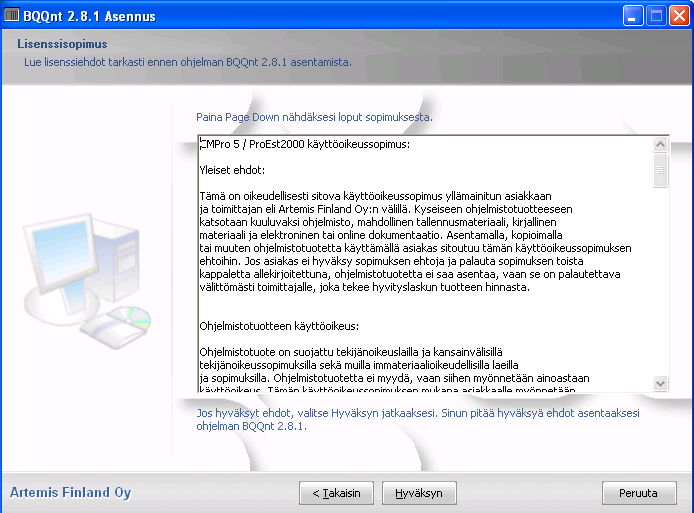Click the 'Jos hyväksyt ehdot' instruction text
The image size is (694, 513).
(418, 420)
